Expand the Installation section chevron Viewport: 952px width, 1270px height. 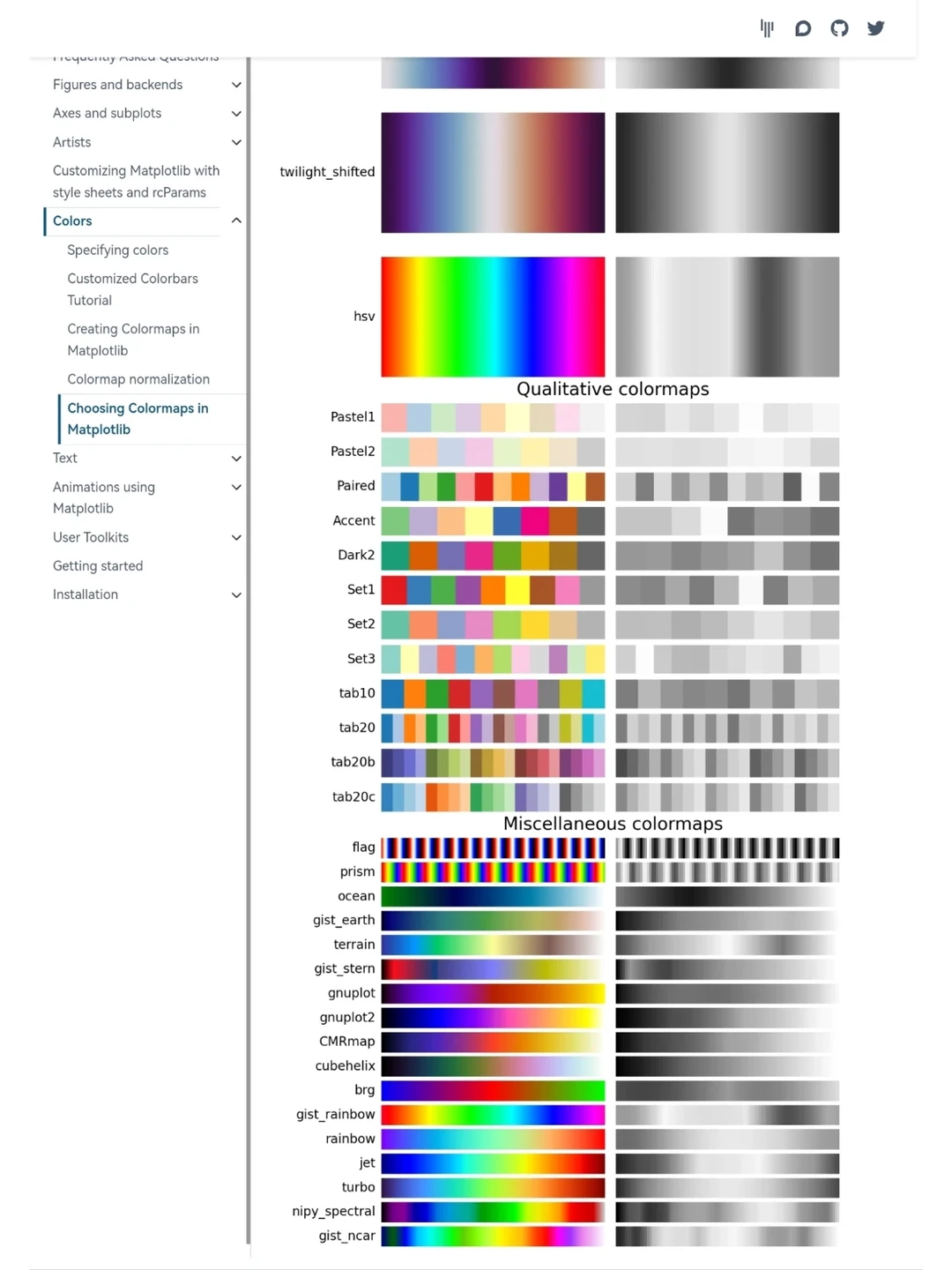(x=236, y=595)
